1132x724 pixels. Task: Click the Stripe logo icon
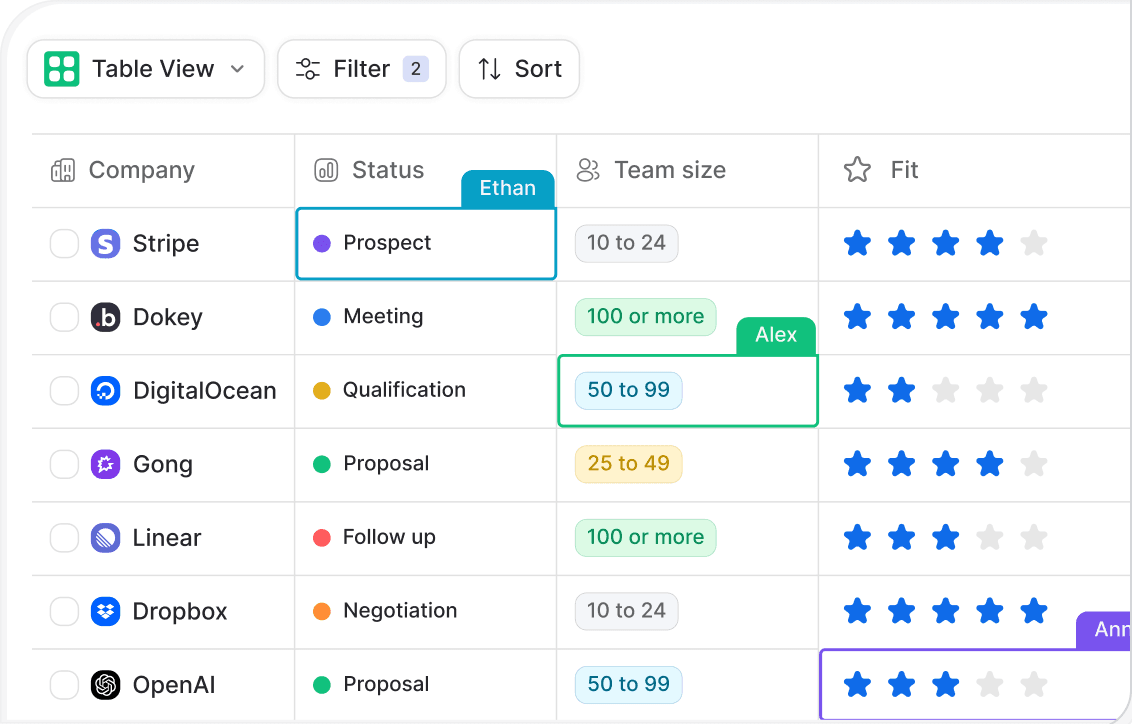coord(105,243)
